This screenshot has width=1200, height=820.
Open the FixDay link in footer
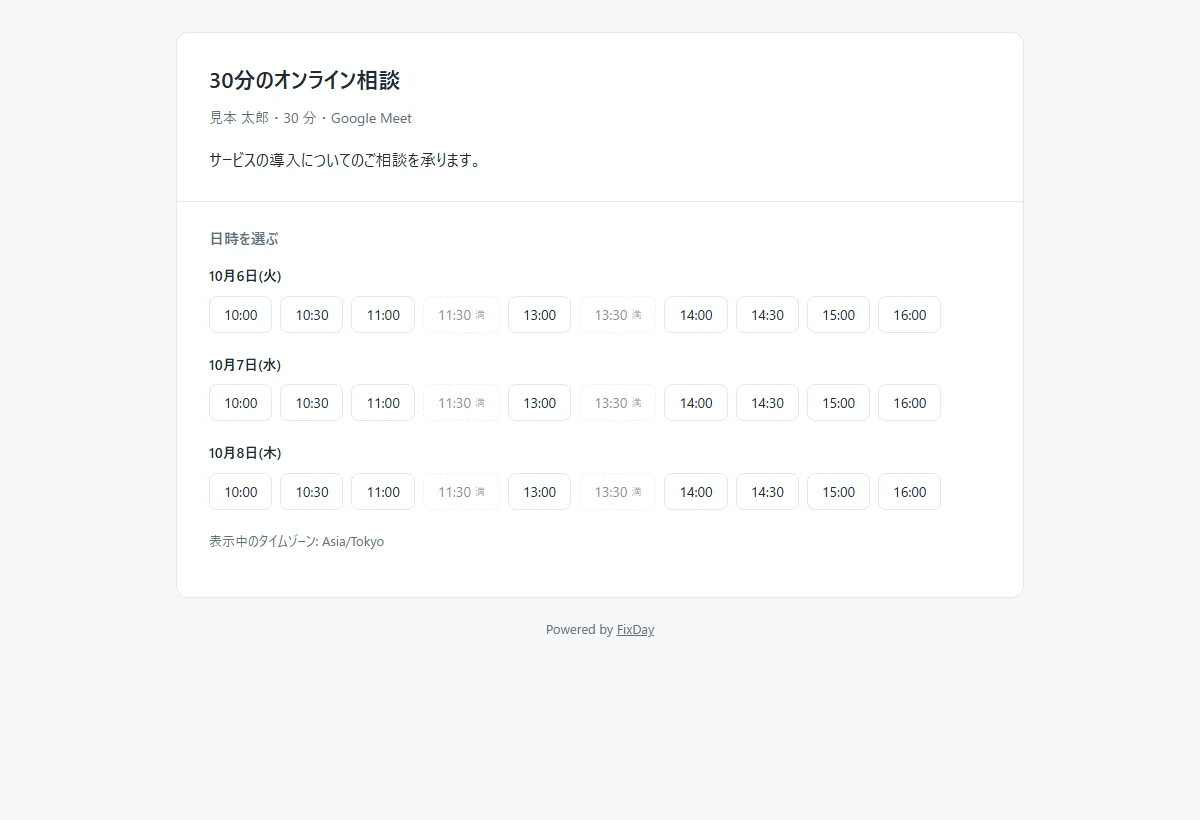click(635, 630)
